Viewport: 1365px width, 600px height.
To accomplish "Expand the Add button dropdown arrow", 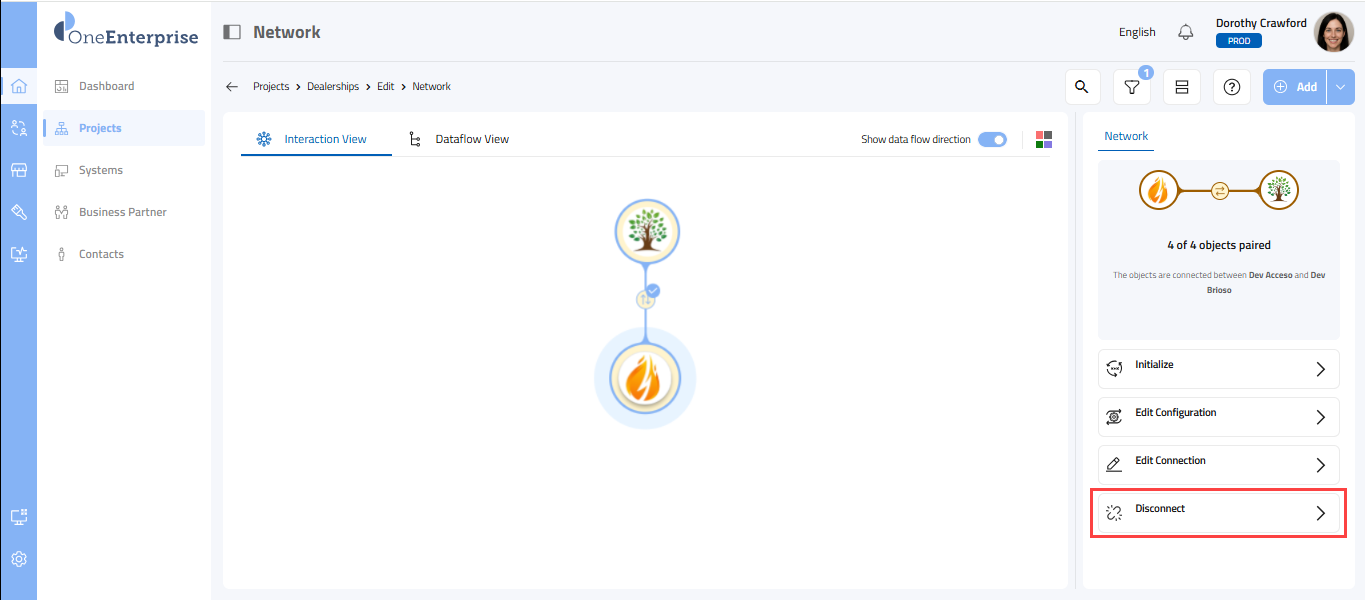I will 1340,87.
